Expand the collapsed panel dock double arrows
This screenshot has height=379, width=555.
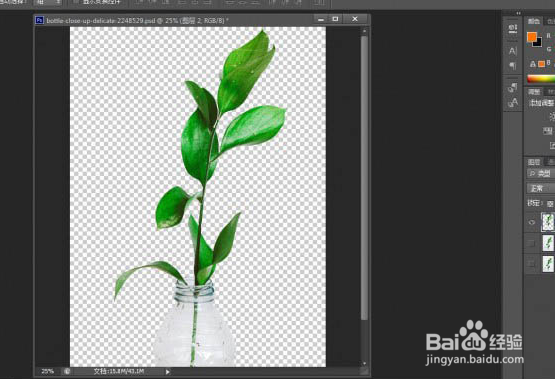518,13
